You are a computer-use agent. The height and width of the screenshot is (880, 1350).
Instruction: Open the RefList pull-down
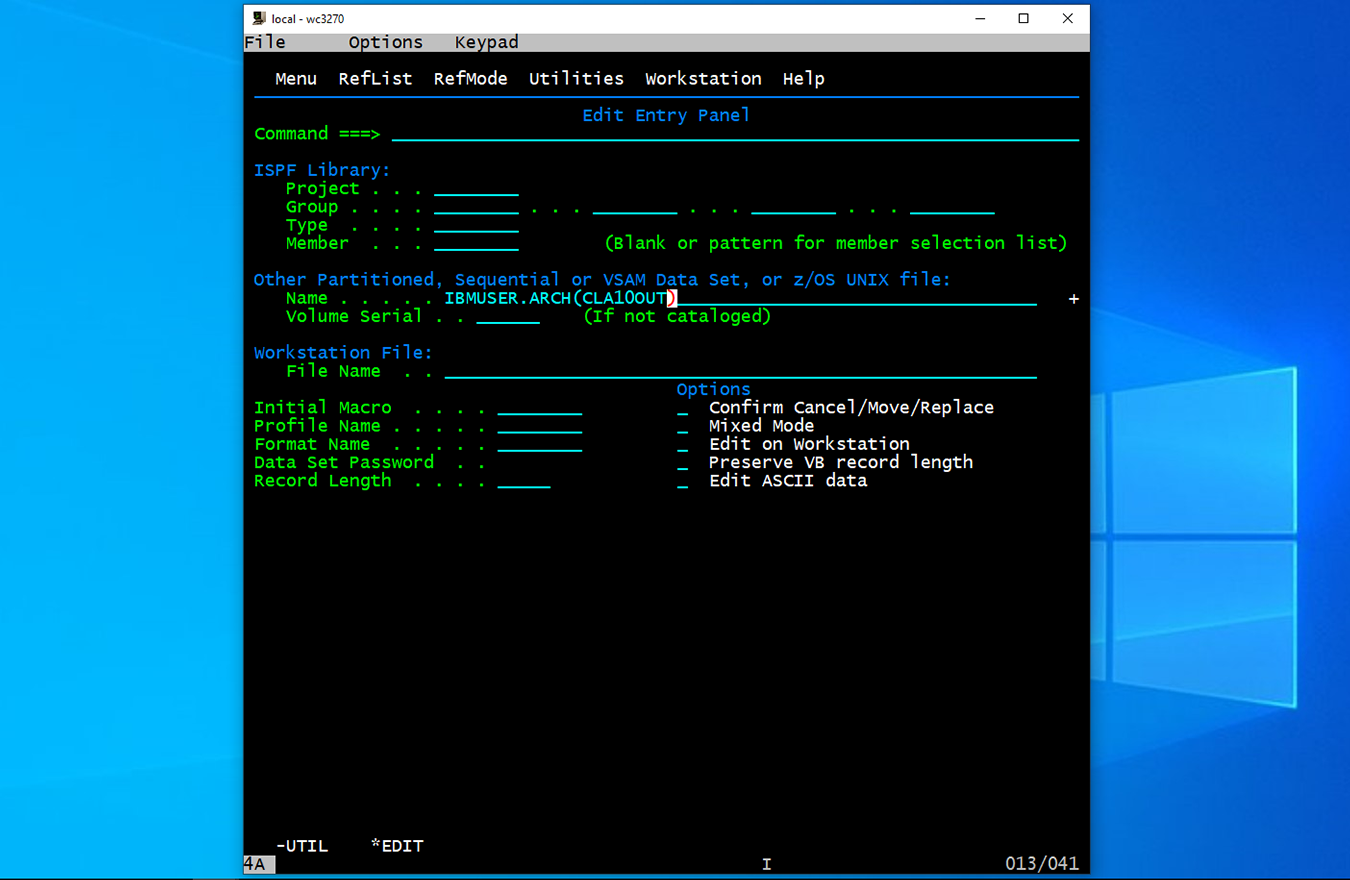[x=375, y=79]
